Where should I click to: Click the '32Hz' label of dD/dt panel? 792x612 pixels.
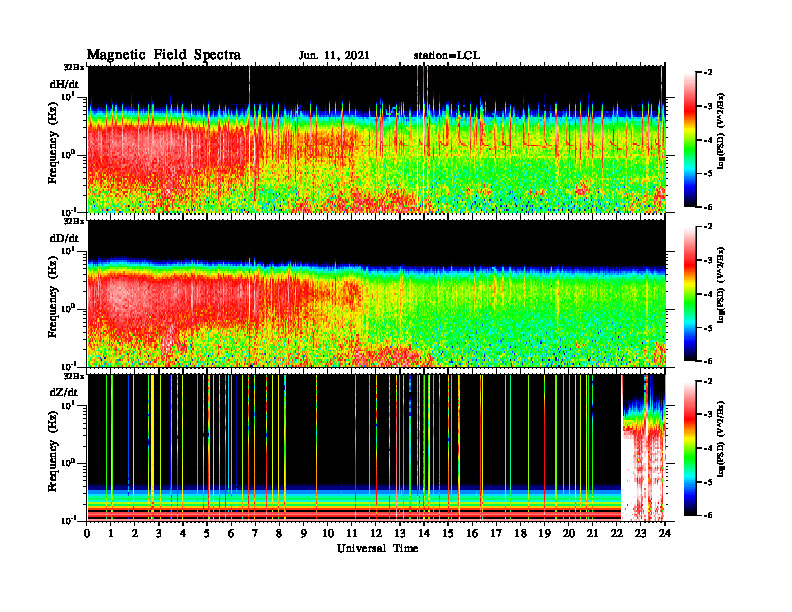(74, 221)
